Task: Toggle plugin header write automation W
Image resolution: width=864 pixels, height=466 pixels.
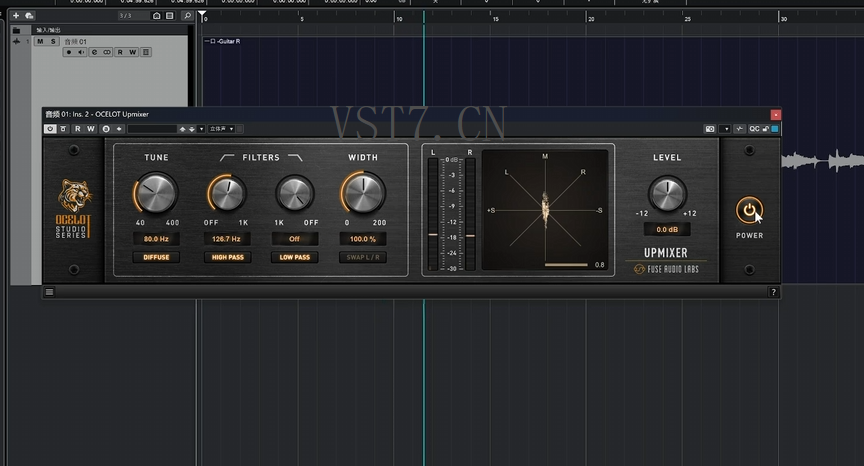Action: tap(91, 129)
